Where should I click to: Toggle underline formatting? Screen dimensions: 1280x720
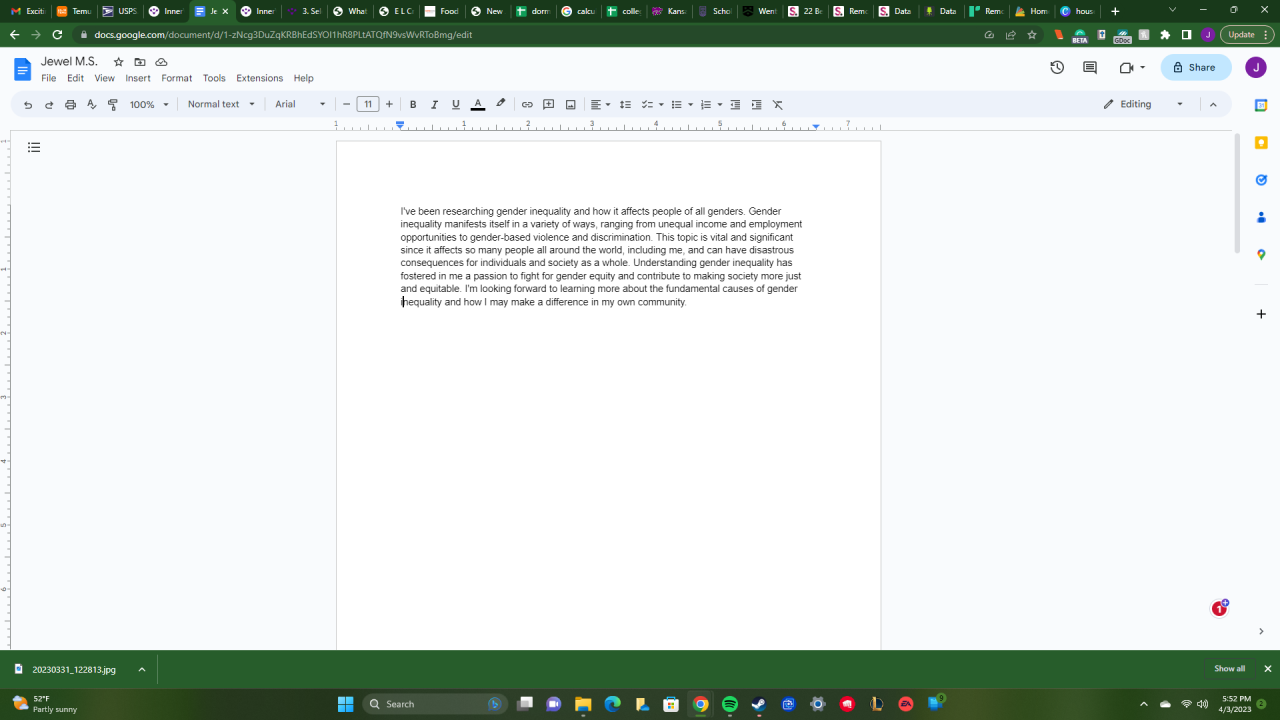tap(456, 104)
